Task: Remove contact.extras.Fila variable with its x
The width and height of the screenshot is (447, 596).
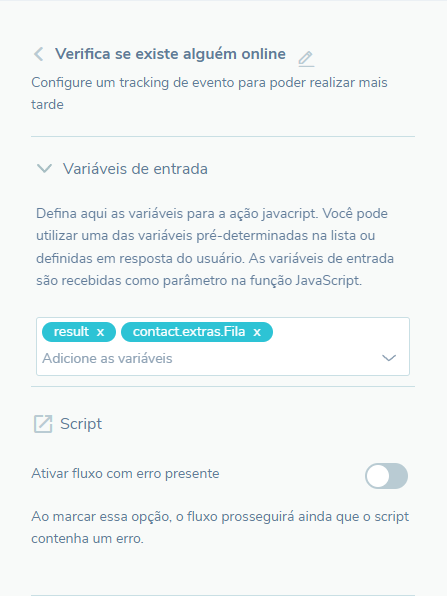Action: click(x=257, y=332)
